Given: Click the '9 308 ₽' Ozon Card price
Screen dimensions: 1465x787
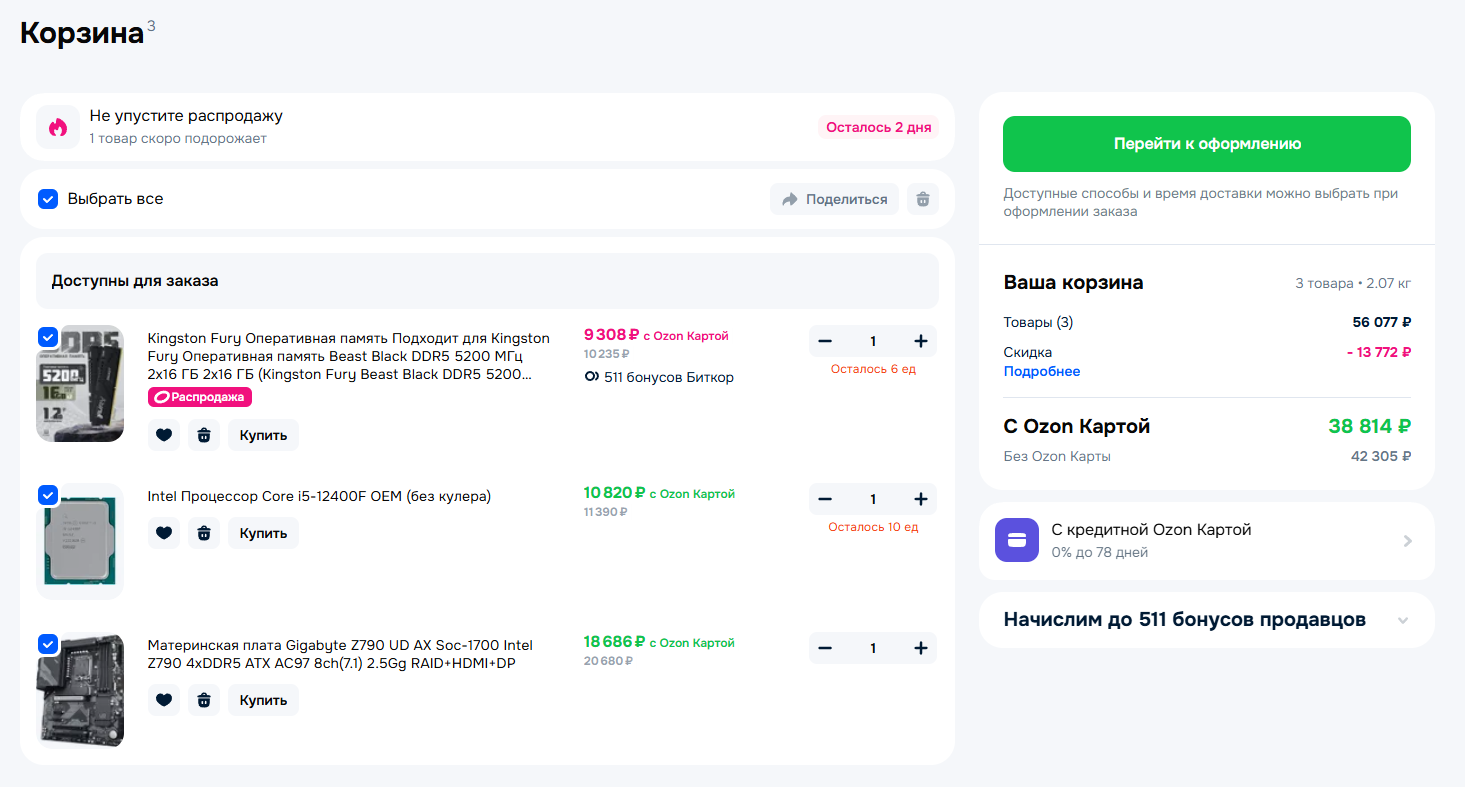Looking at the screenshot, I should 611,335.
